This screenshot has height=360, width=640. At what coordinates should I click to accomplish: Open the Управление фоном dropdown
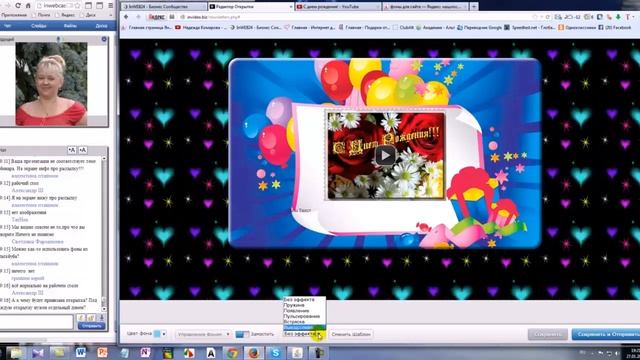pos(203,334)
